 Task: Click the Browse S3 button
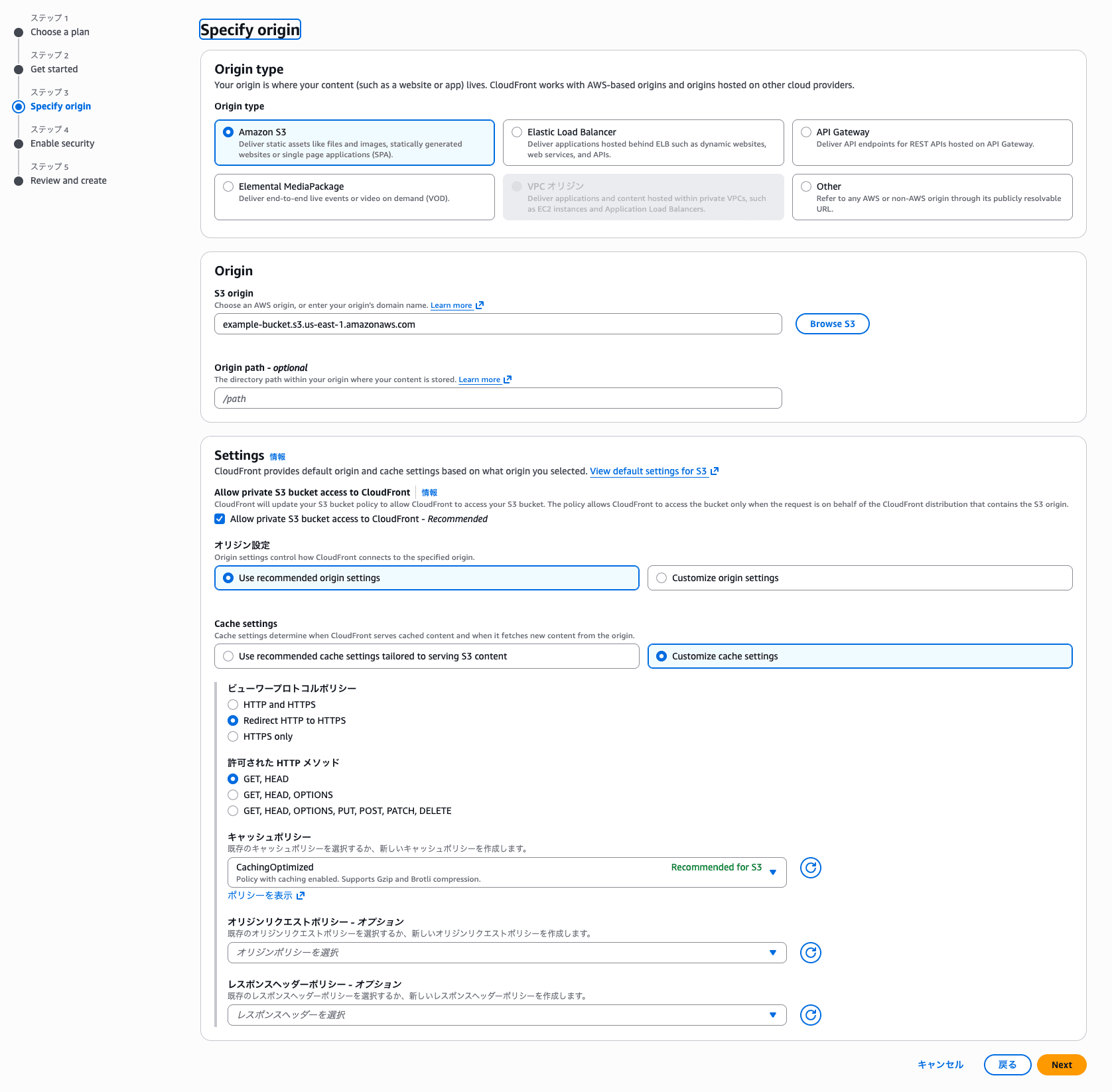[x=832, y=324]
